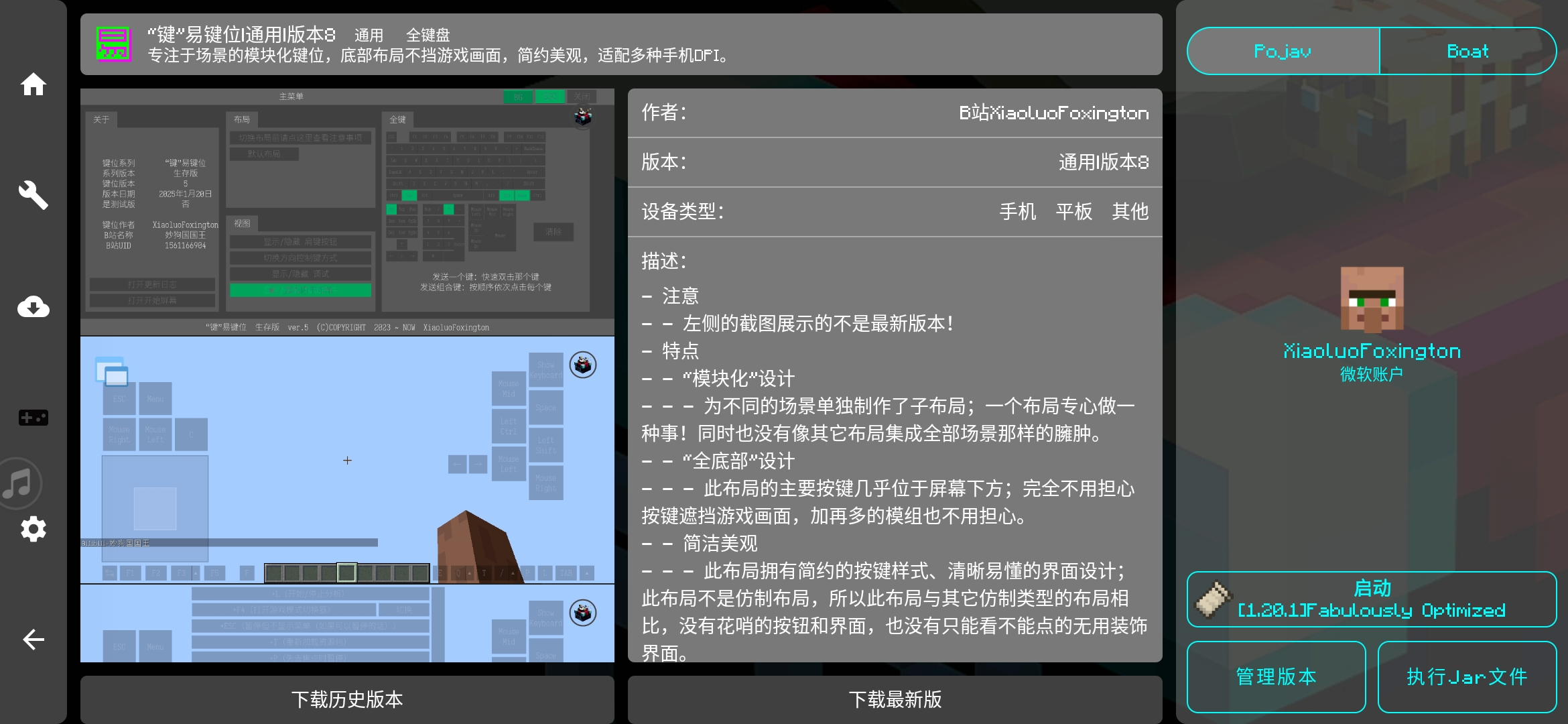Click version value 通用|版本8
Screen dimensions: 1568x724
click(x=1104, y=162)
